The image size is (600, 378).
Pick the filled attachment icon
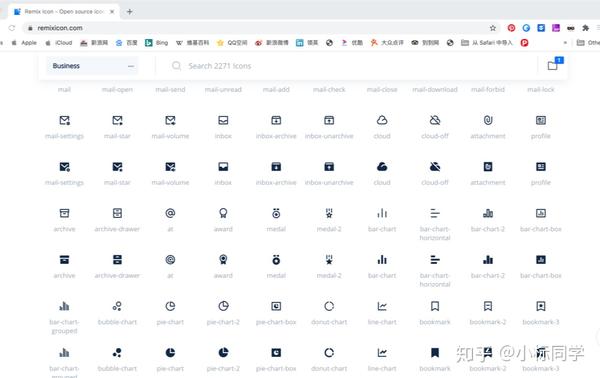[x=488, y=167]
